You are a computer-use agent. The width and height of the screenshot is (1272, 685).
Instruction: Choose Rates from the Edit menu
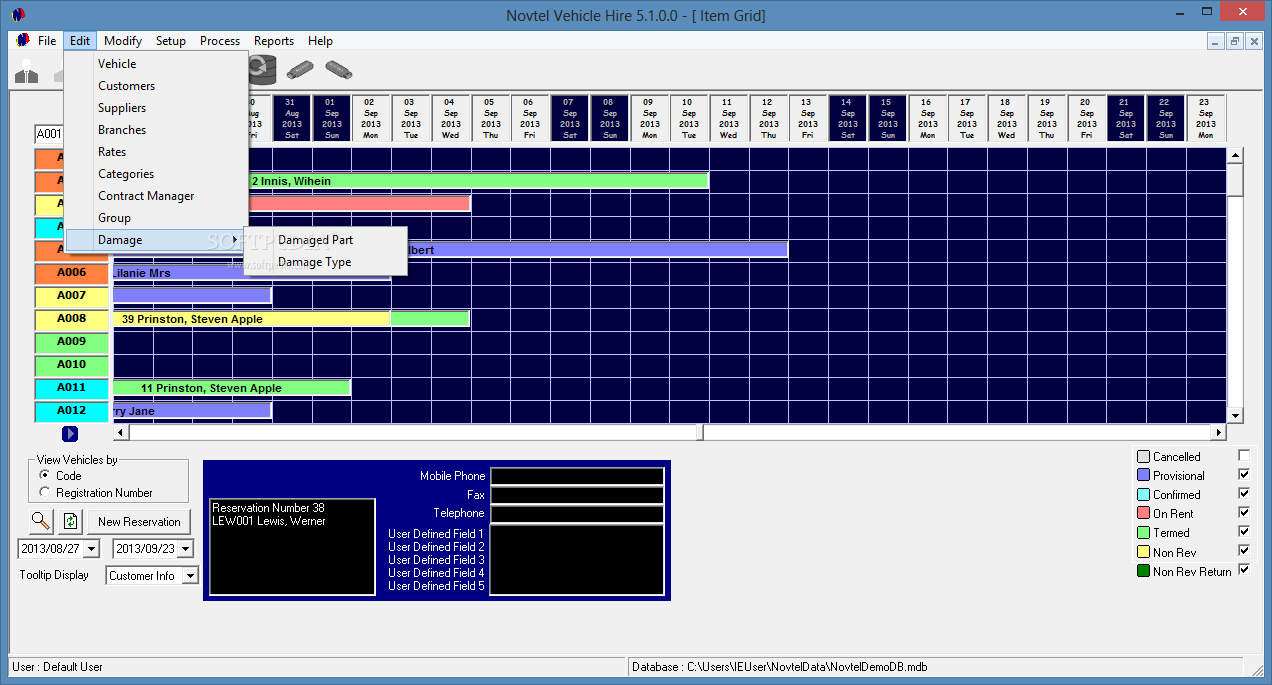click(156, 152)
